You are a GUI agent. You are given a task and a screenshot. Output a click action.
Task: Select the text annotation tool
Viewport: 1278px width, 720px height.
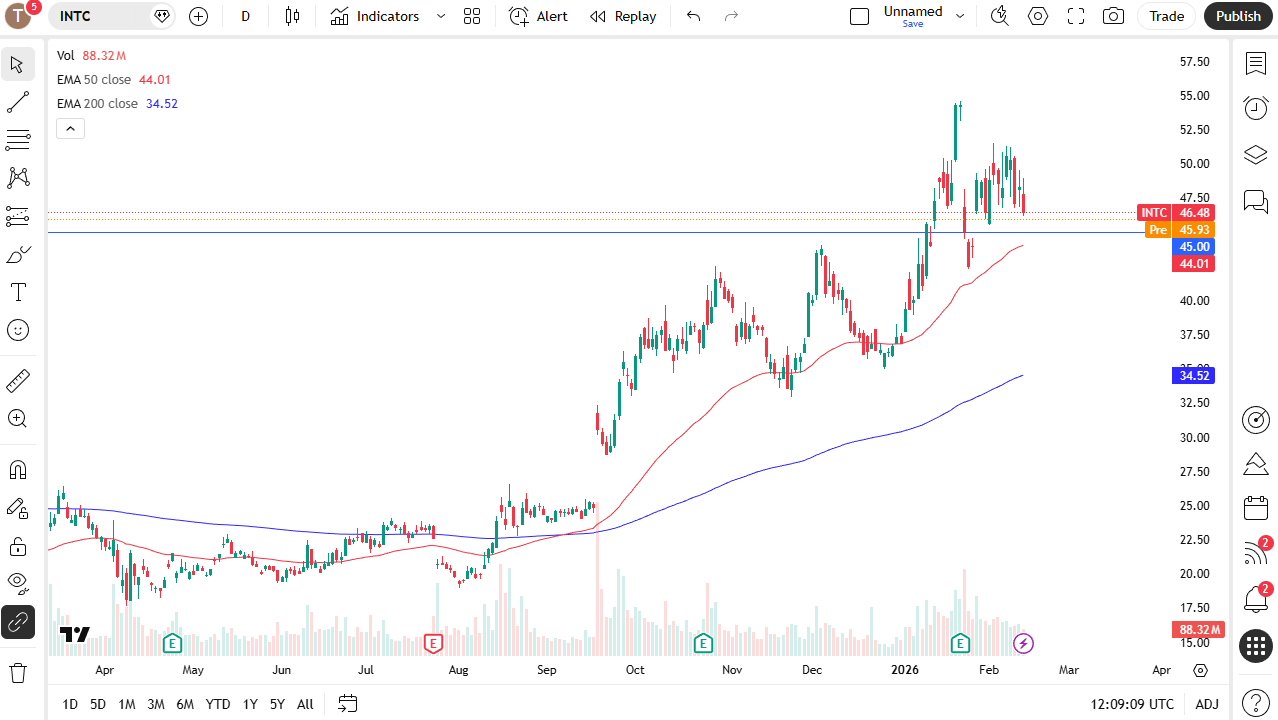(x=17, y=292)
